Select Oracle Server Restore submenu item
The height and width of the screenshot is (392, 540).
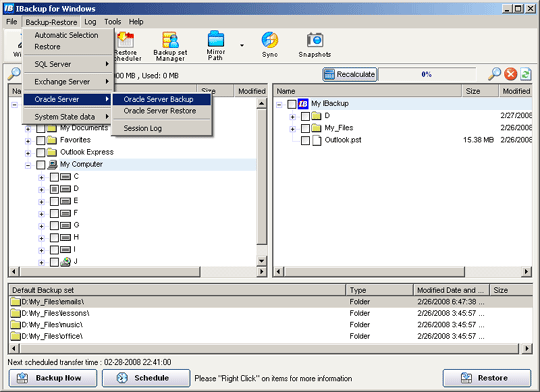click(x=161, y=111)
